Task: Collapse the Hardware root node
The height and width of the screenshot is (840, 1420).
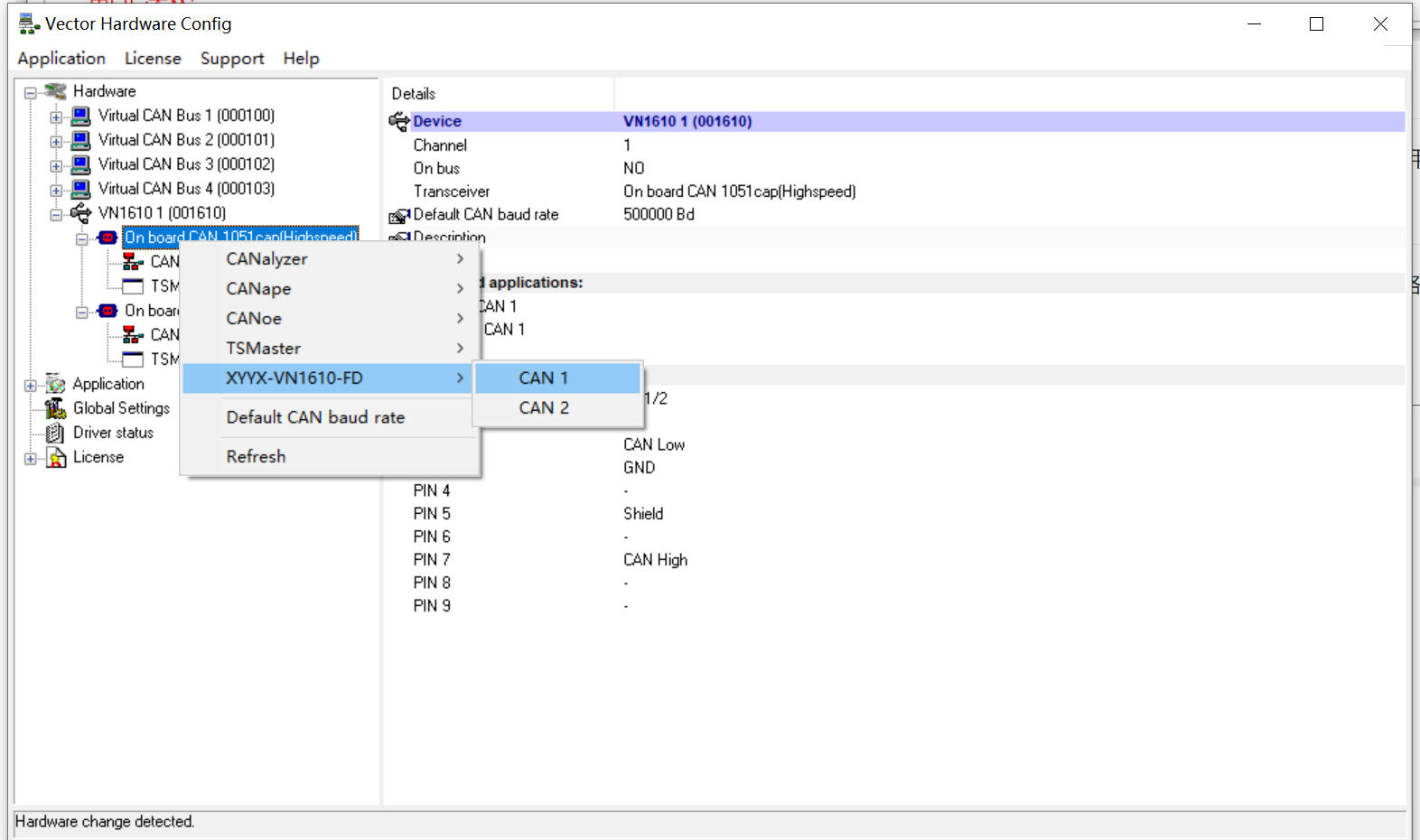Action: 31,93
